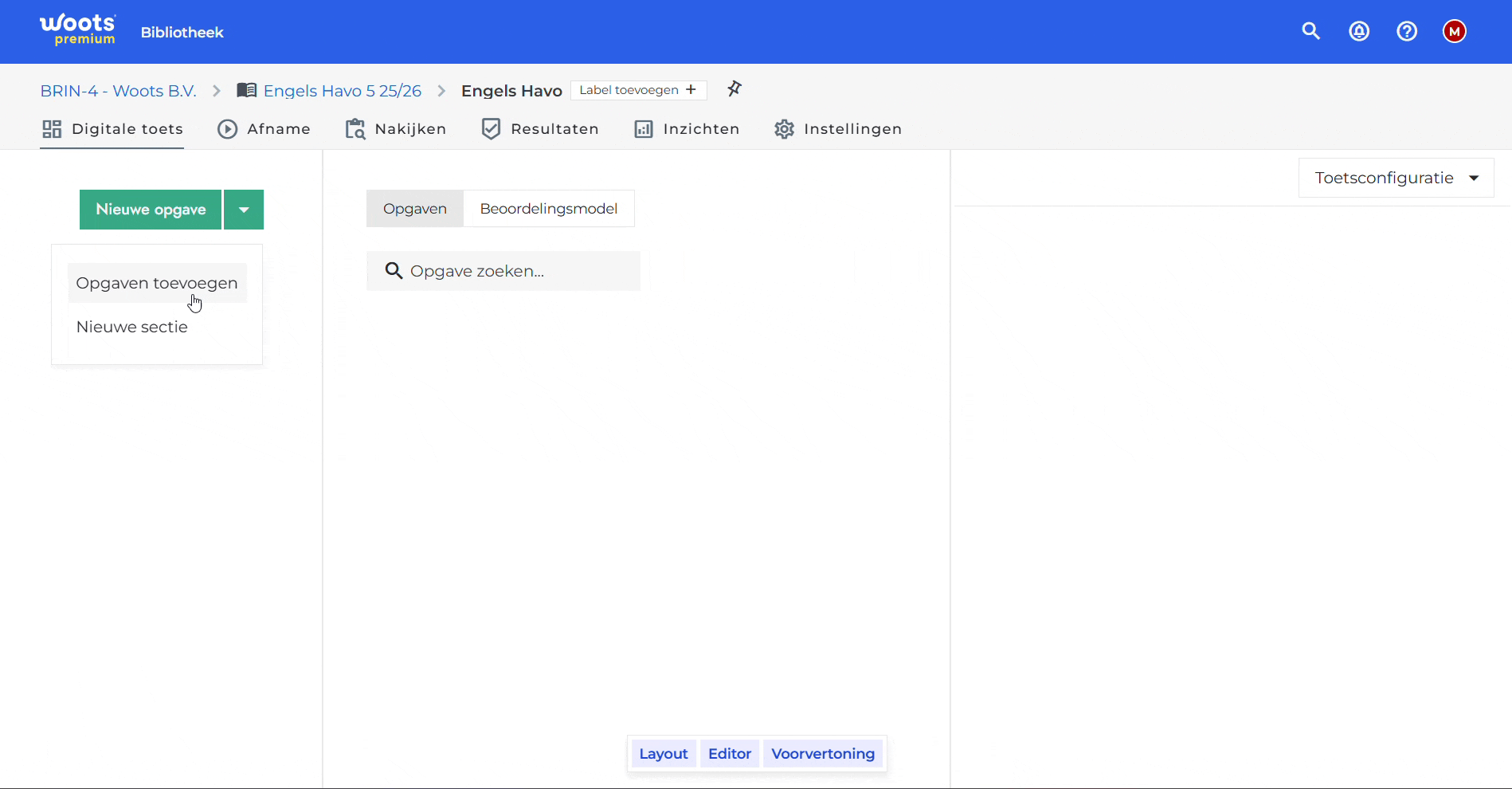Click the book icon before Engels Havo 5

247,90
